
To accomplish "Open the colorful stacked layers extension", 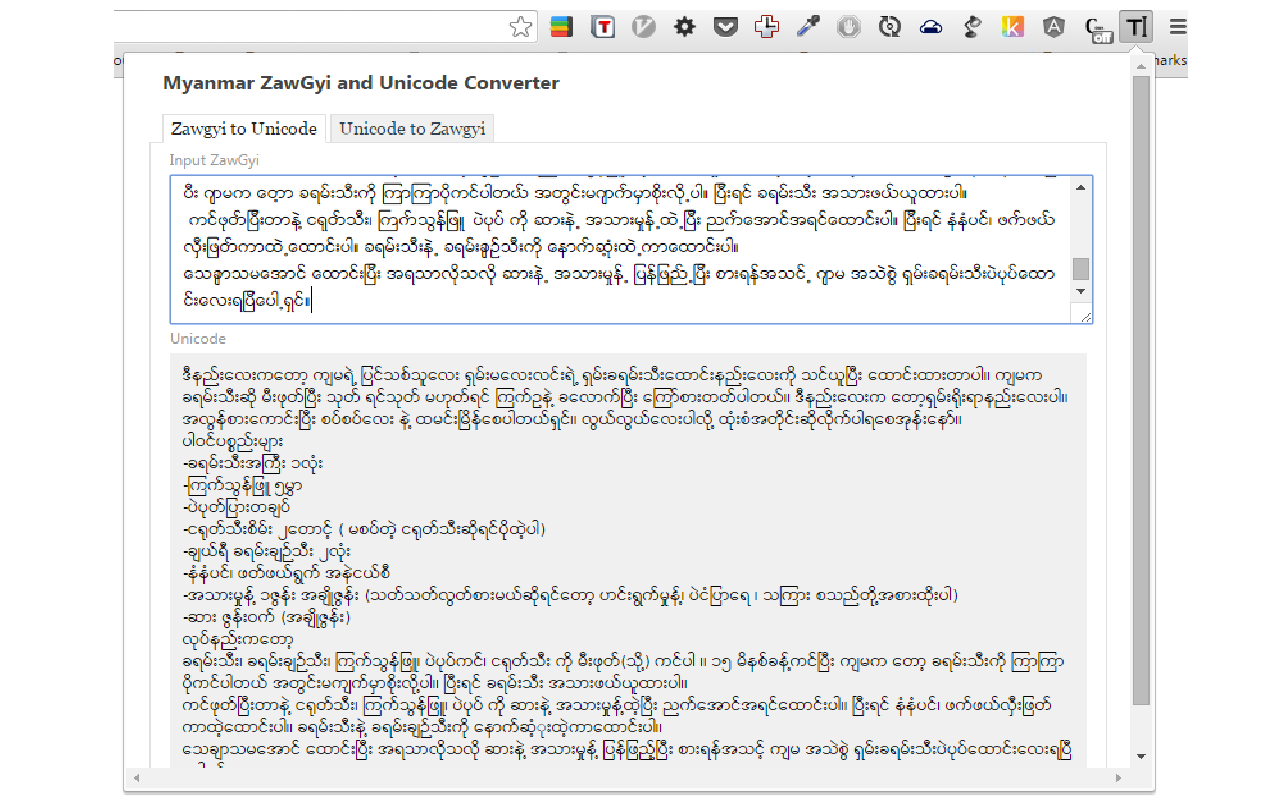I will coord(561,27).
